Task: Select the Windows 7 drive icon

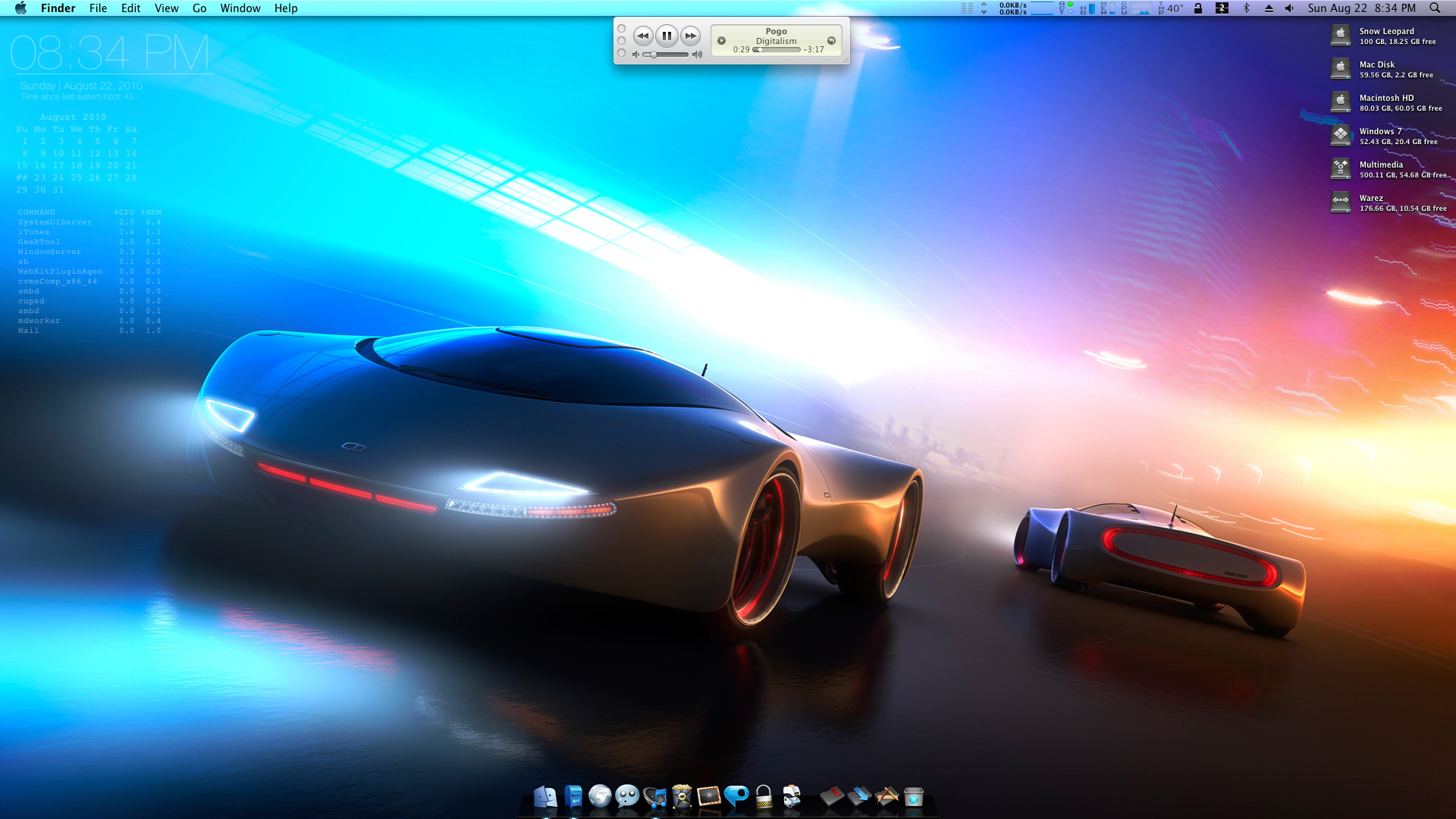Action: (1341, 136)
